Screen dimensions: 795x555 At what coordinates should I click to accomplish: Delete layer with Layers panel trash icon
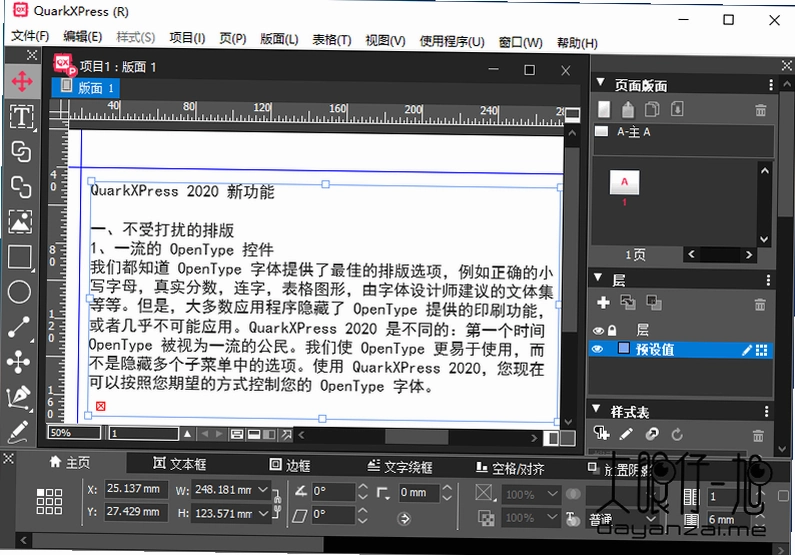click(760, 304)
